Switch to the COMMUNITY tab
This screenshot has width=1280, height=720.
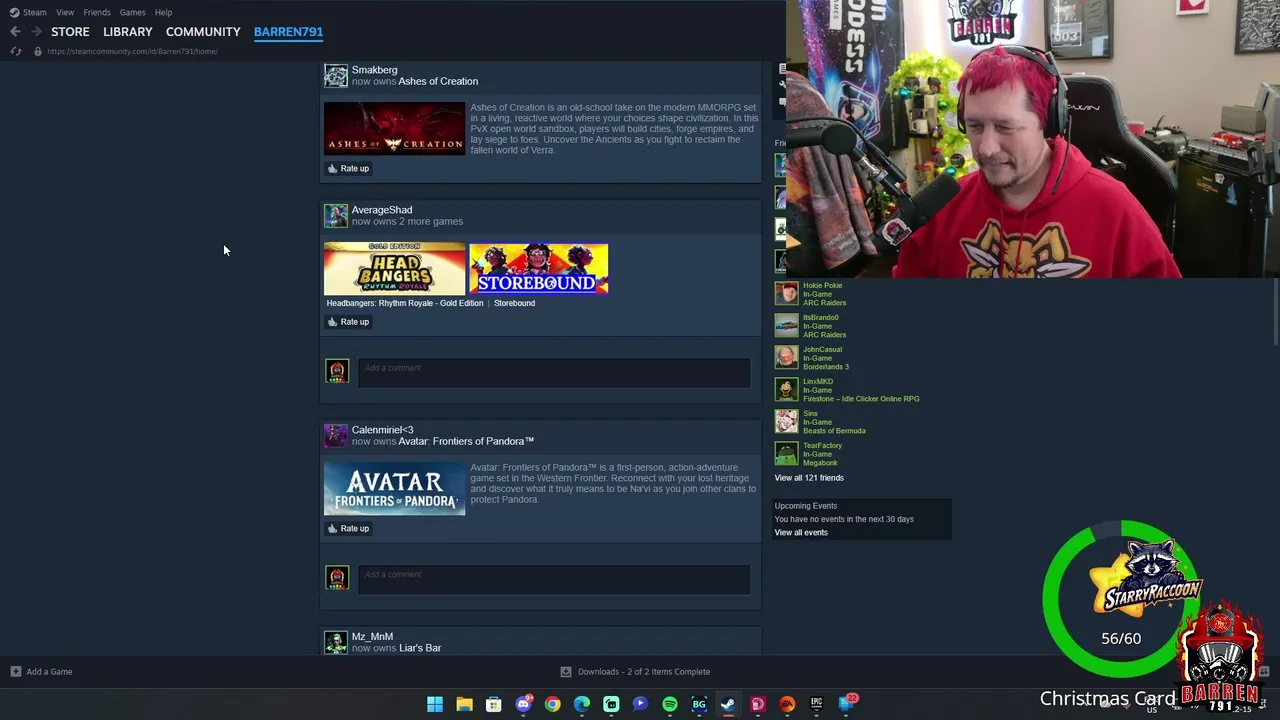203,32
